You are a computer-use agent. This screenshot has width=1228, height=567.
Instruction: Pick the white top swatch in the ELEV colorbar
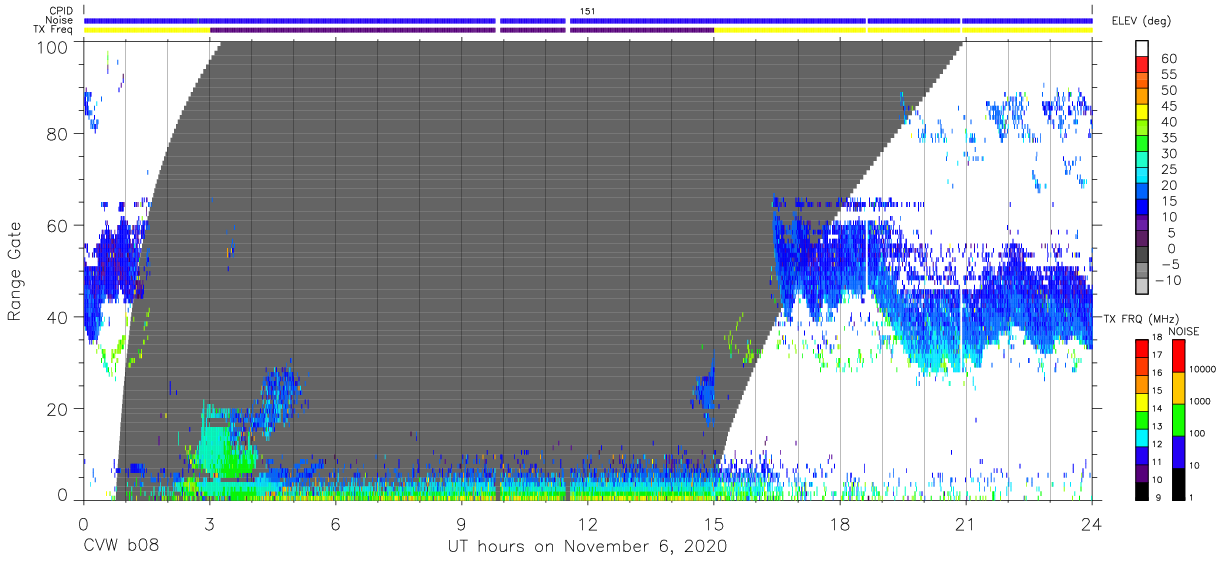(1142, 49)
